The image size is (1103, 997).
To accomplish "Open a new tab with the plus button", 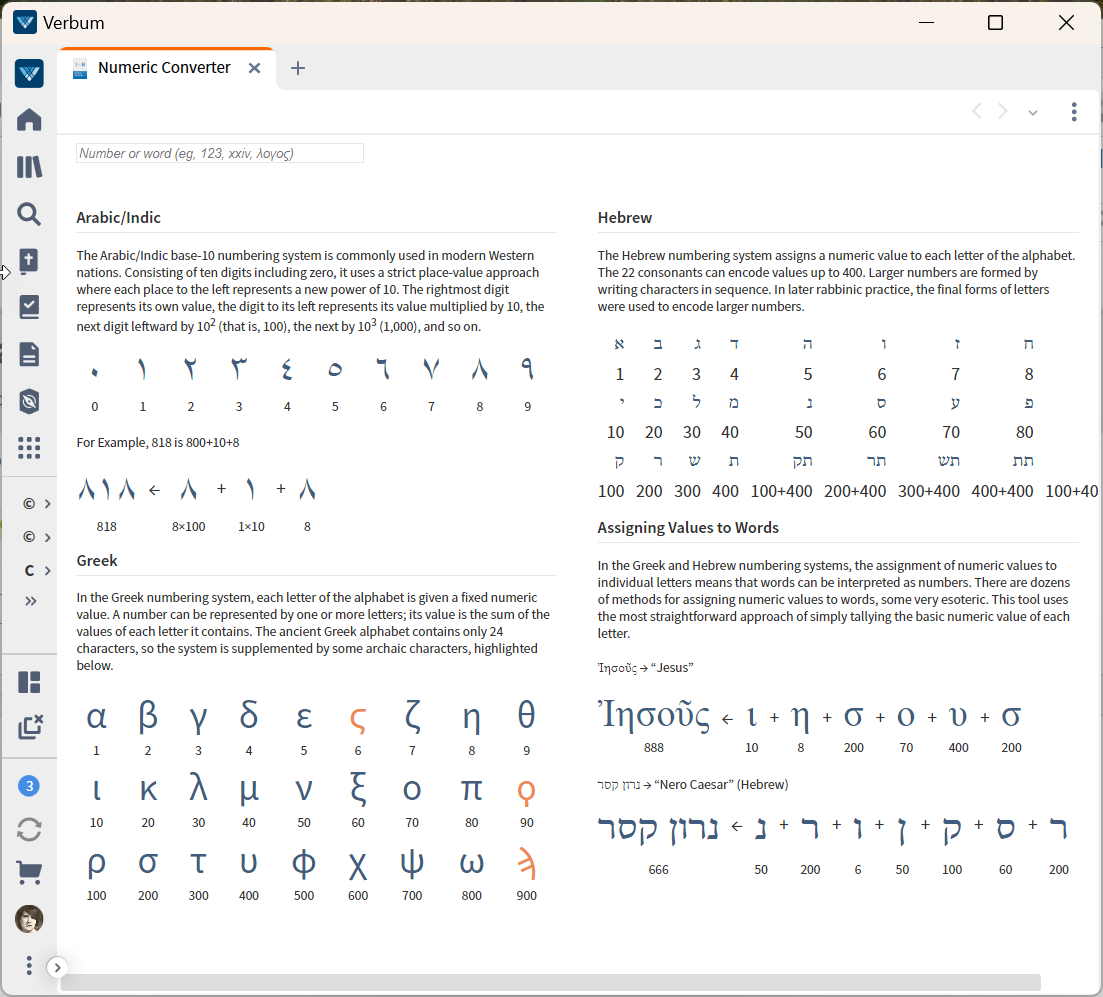I will coord(297,68).
